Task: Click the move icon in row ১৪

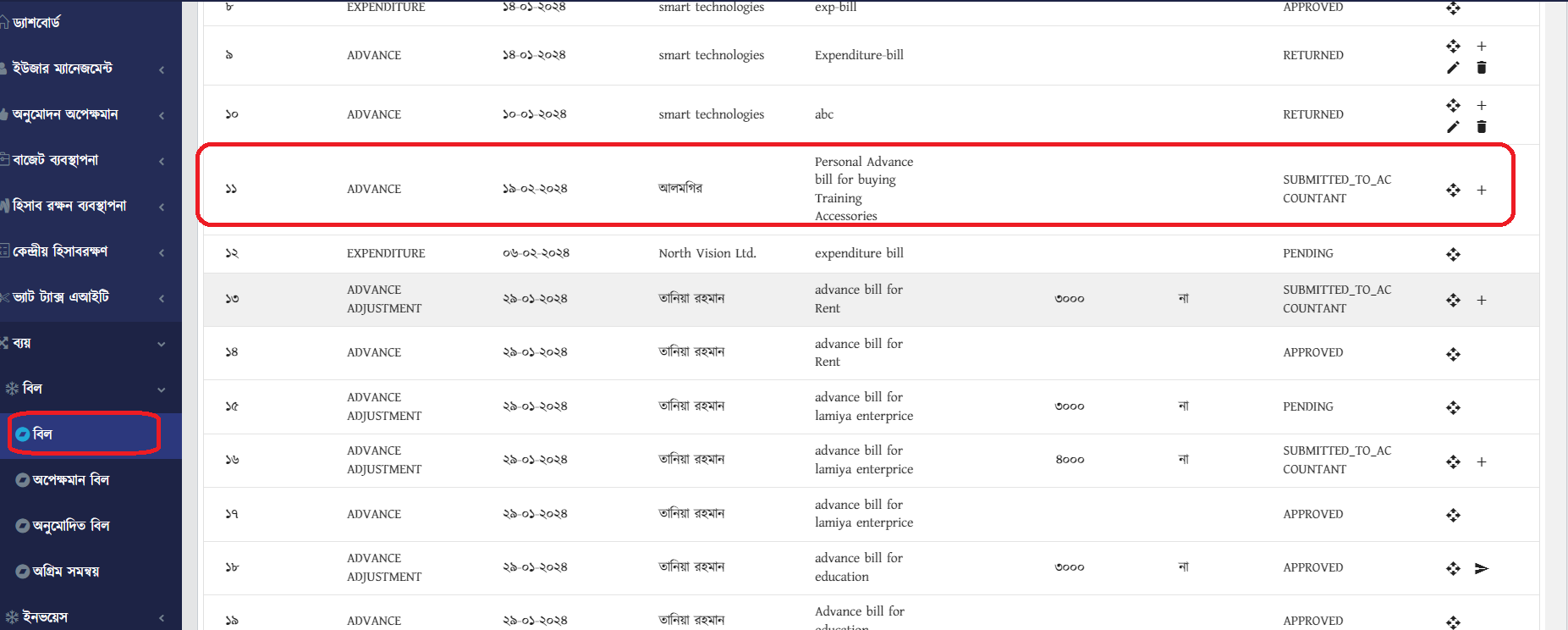Action: pyautogui.click(x=1453, y=354)
